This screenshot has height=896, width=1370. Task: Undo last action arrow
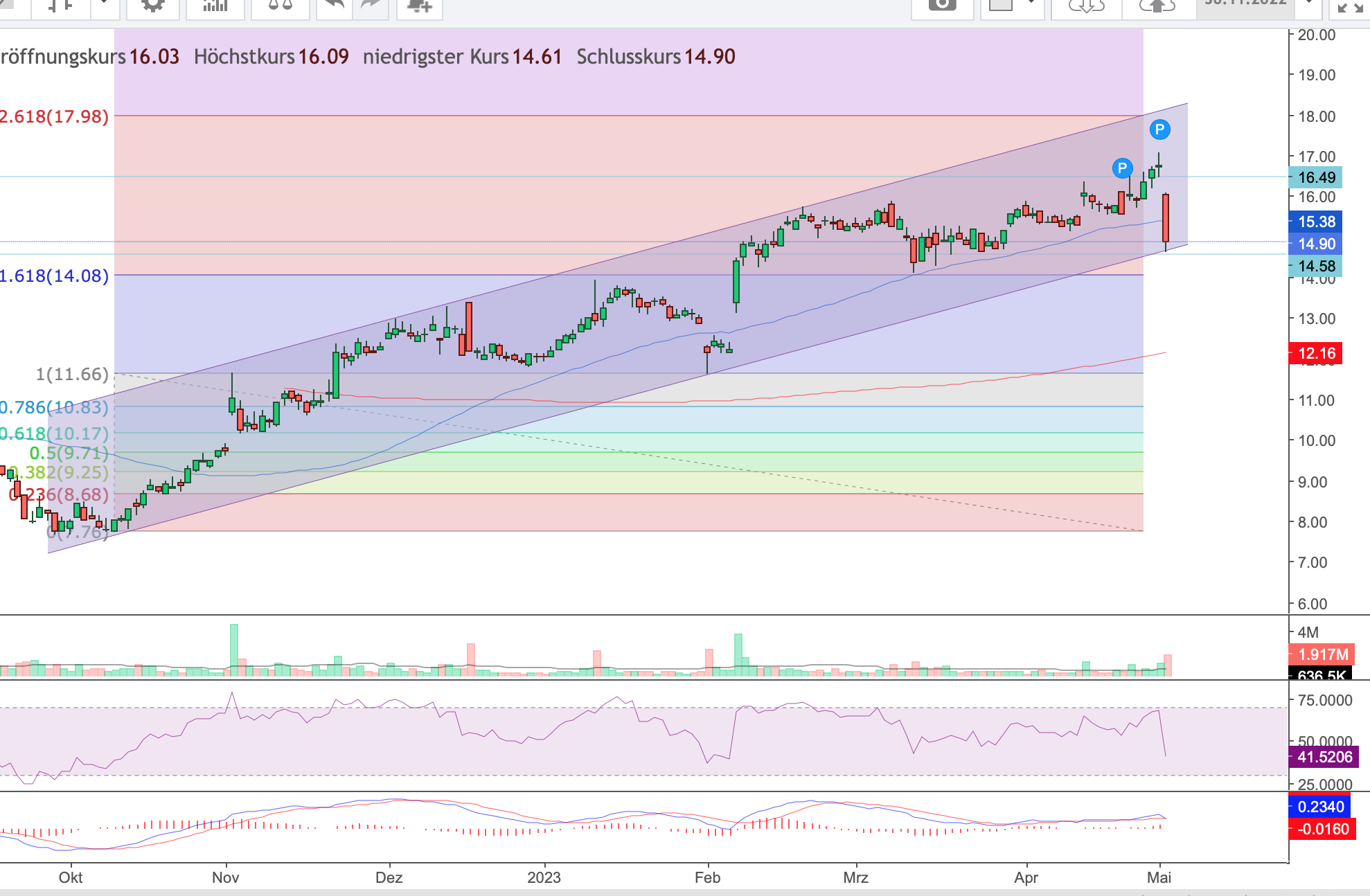coord(334,6)
